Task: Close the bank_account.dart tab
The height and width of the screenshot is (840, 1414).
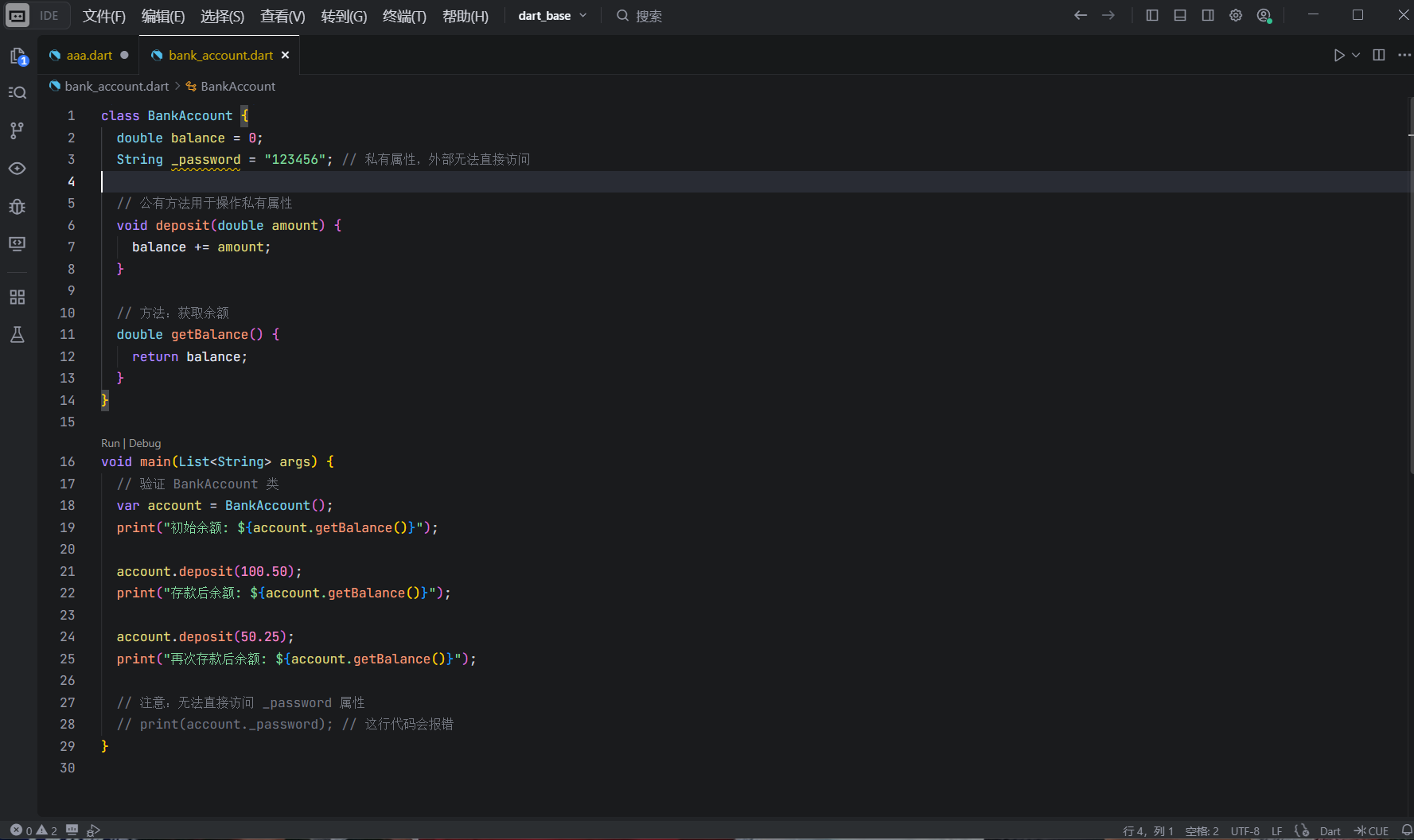Action: point(285,55)
